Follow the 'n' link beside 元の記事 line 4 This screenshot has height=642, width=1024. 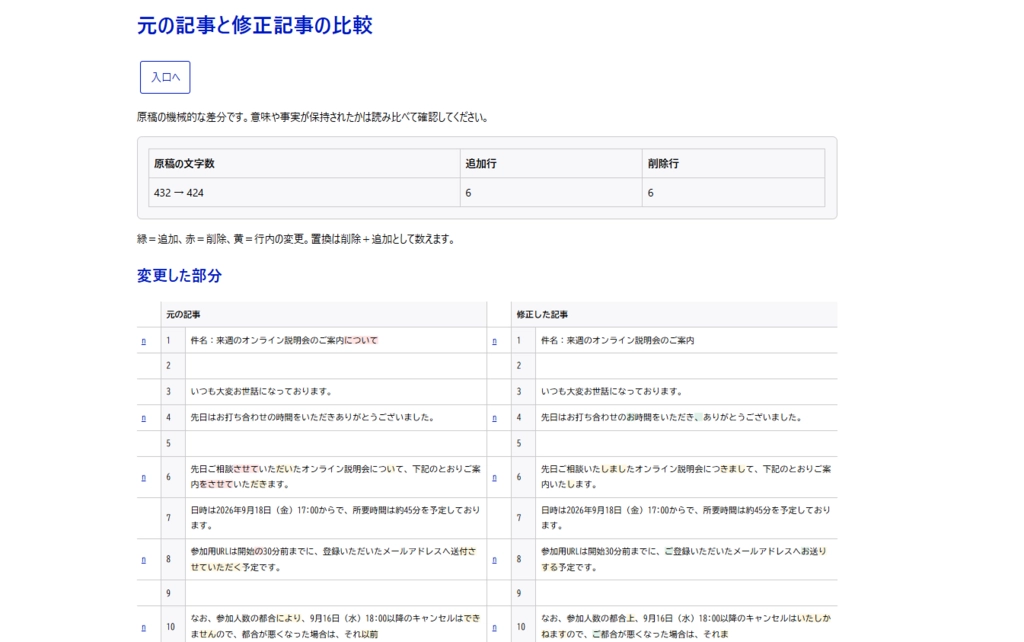144,419
